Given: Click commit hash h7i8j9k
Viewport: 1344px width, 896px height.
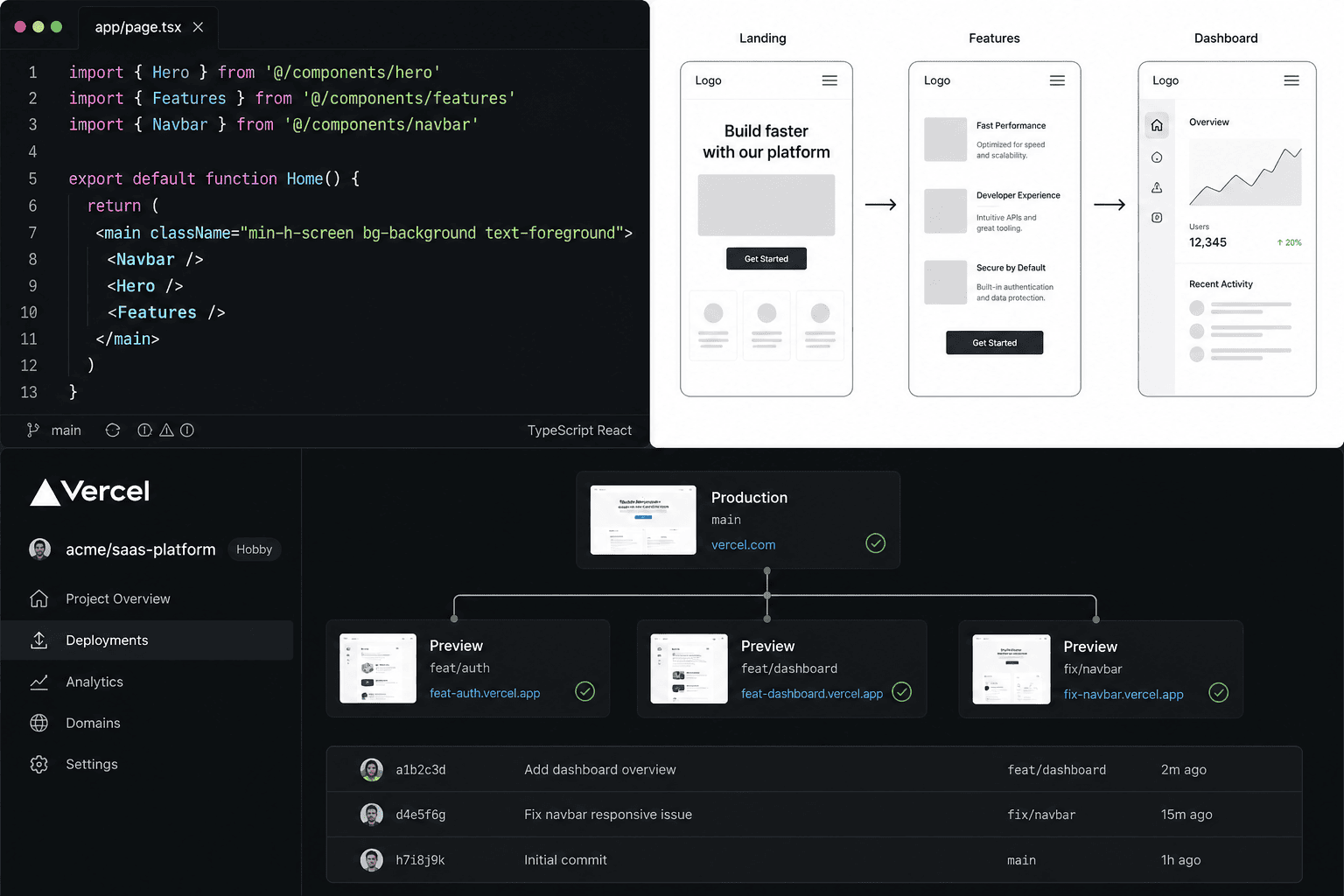Looking at the screenshot, I should tap(420, 860).
